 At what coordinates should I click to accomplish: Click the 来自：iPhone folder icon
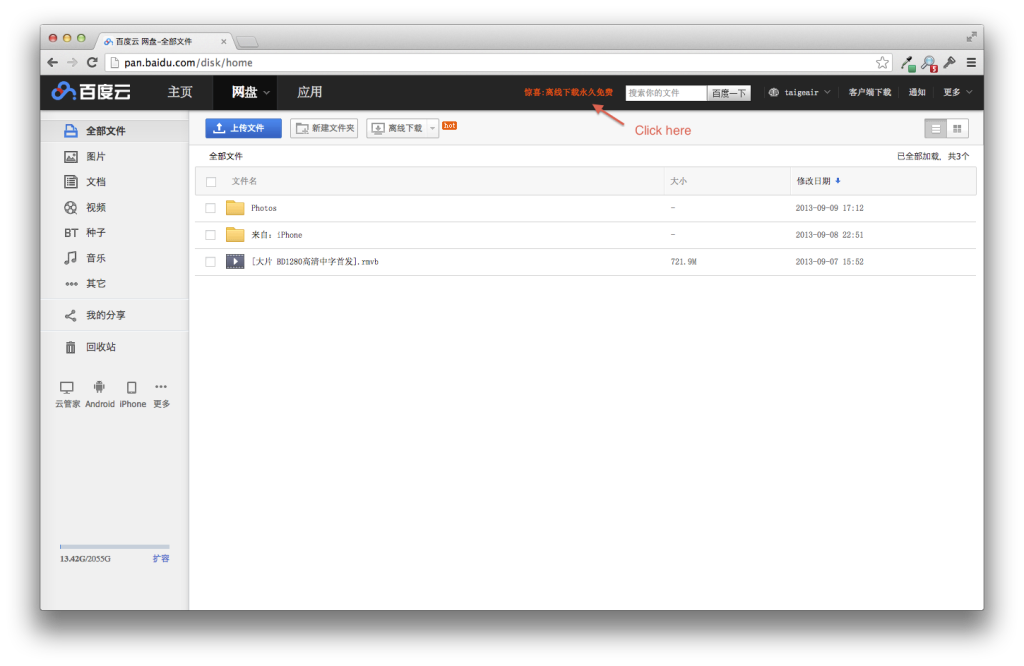235,234
